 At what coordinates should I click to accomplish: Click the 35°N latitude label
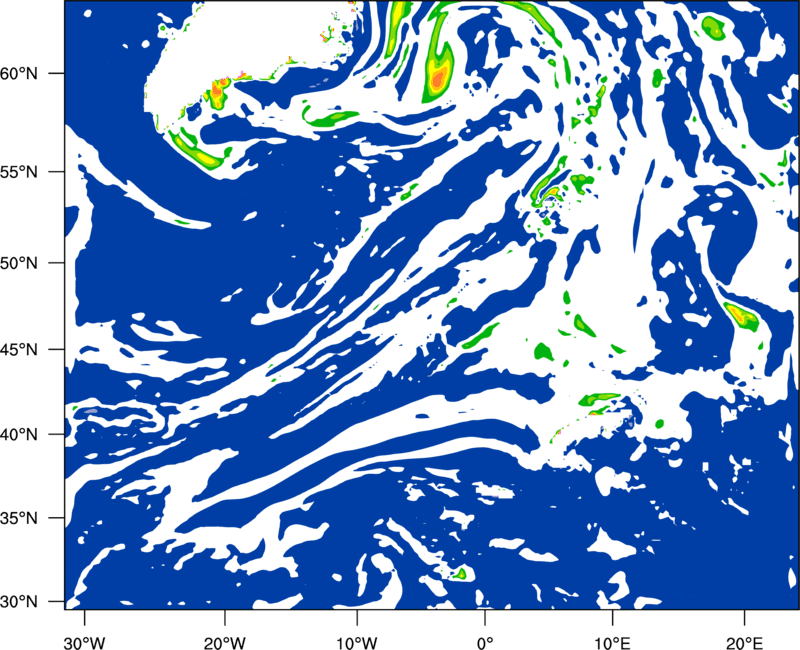pos(19,518)
